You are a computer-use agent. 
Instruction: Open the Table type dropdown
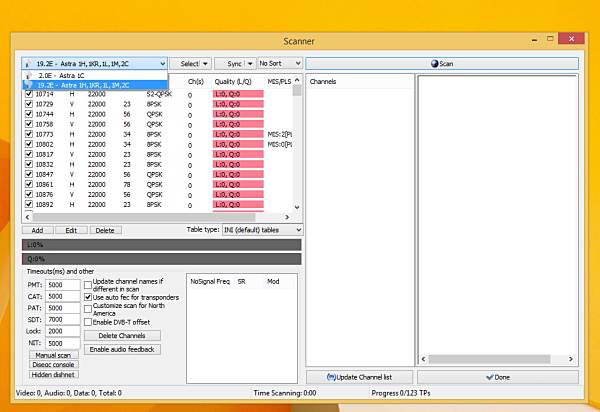pyautogui.click(x=262, y=230)
